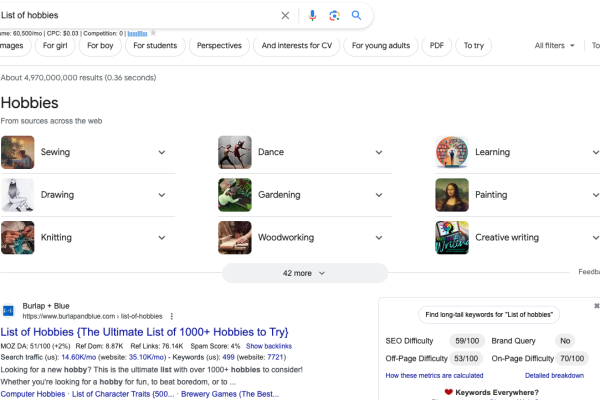Open the All filters dropdown
Screen dimensions: 600x400
(x=554, y=46)
